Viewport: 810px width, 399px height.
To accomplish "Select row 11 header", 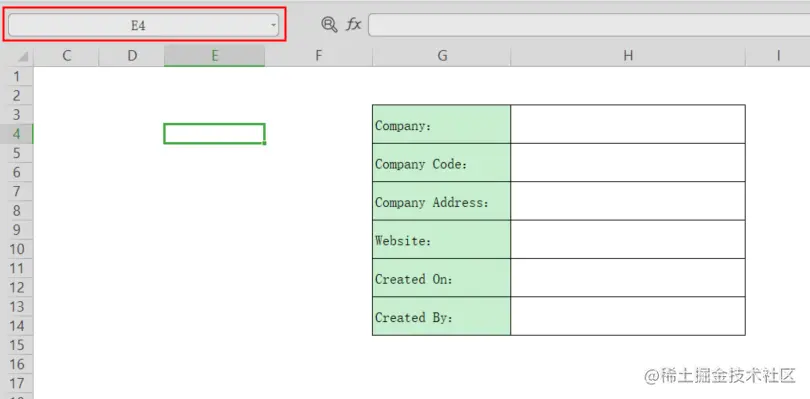I will tap(17, 268).
